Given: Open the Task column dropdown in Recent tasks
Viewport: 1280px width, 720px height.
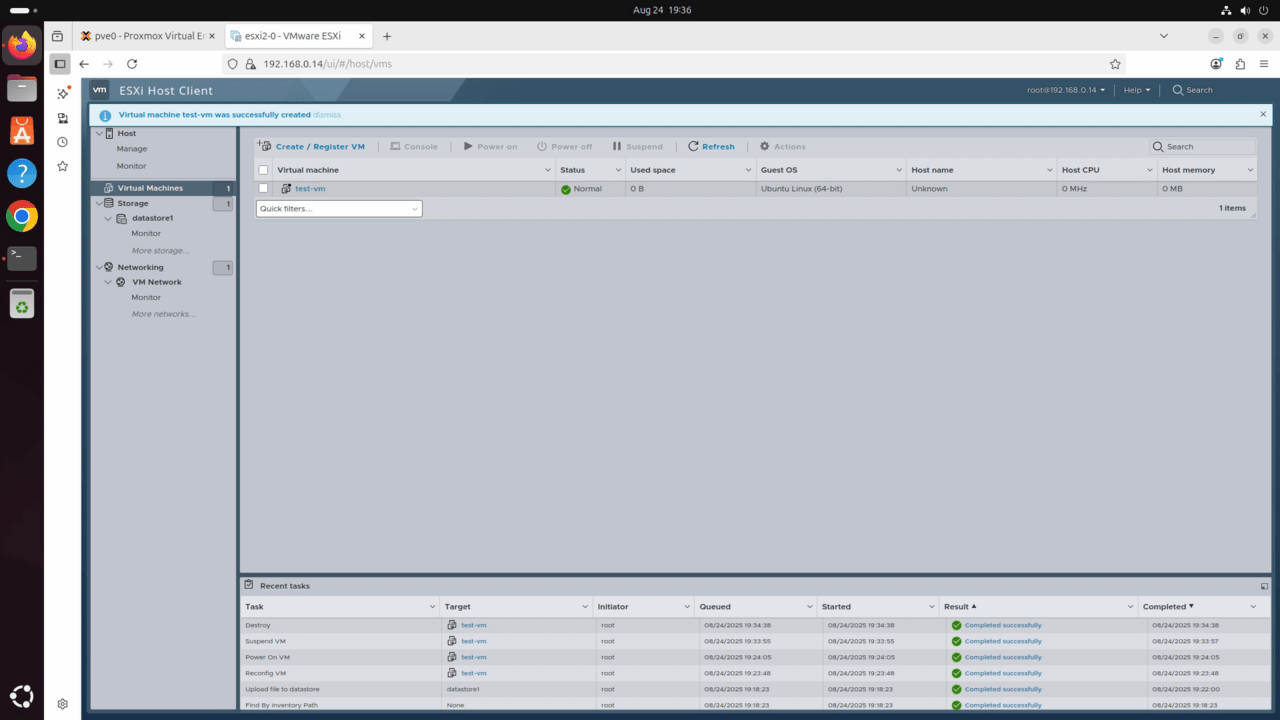Looking at the screenshot, I should [433, 607].
